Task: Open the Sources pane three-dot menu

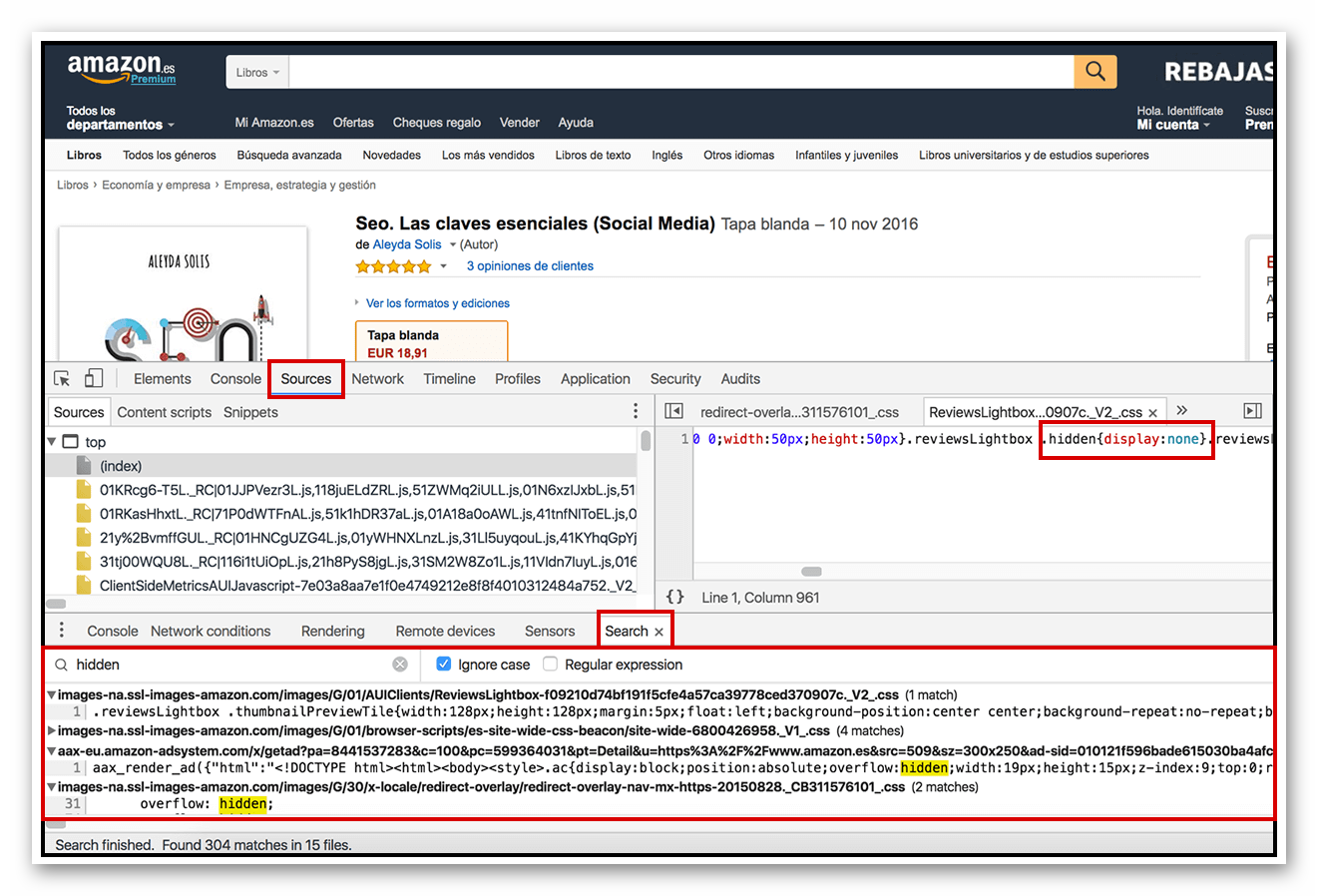Action: pyautogui.click(x=636, y=411)
